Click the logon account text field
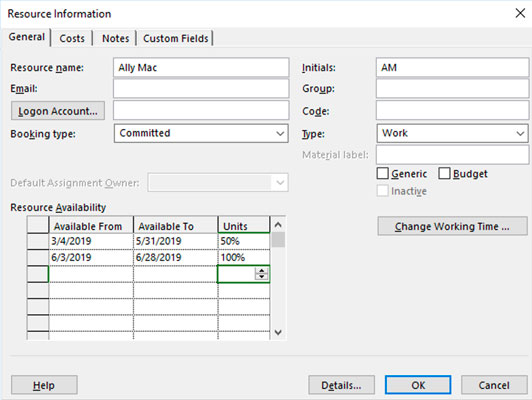This screenshot has width=532, height=400. tap(201, 110)
